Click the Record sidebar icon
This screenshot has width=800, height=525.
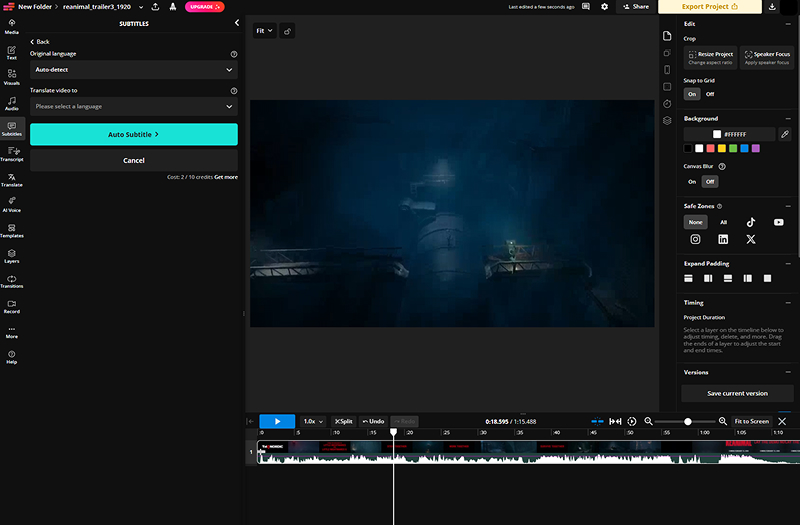click(x=12, y=306)
